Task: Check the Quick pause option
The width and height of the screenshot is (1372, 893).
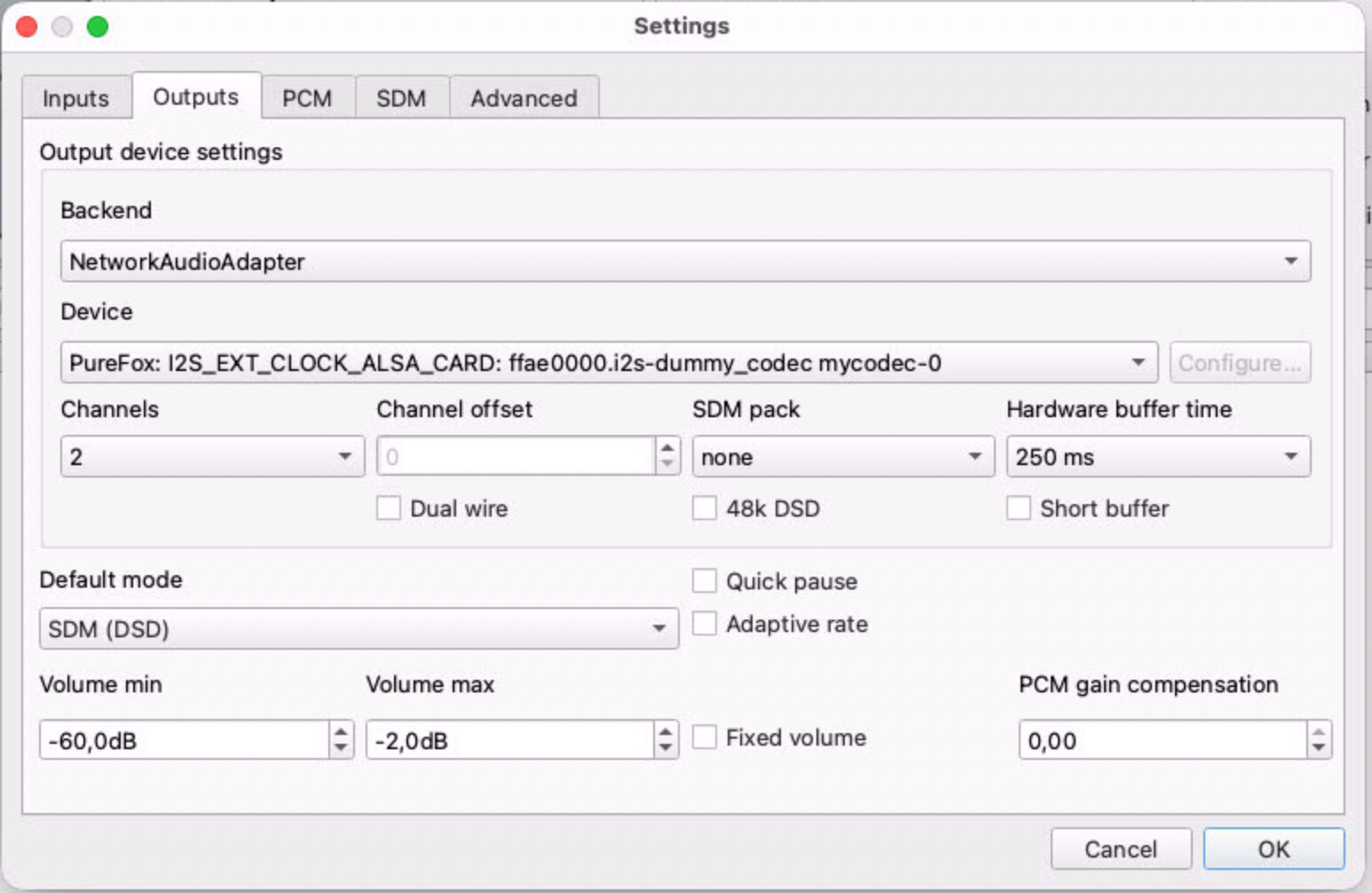Action: click(705, 581)
